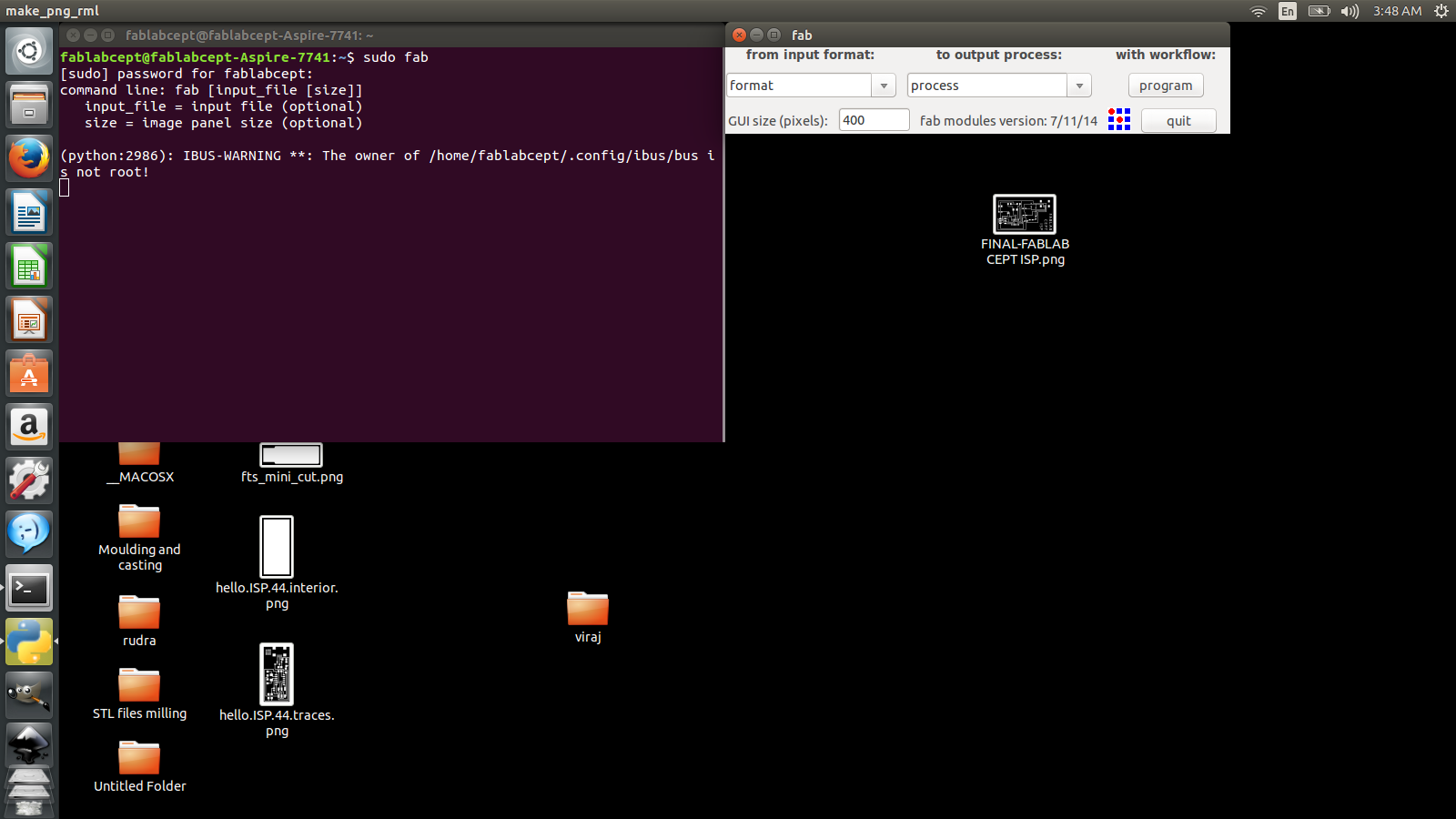
Task: Open LibreOffice Impress from the dock
Action: click(29, 319)
